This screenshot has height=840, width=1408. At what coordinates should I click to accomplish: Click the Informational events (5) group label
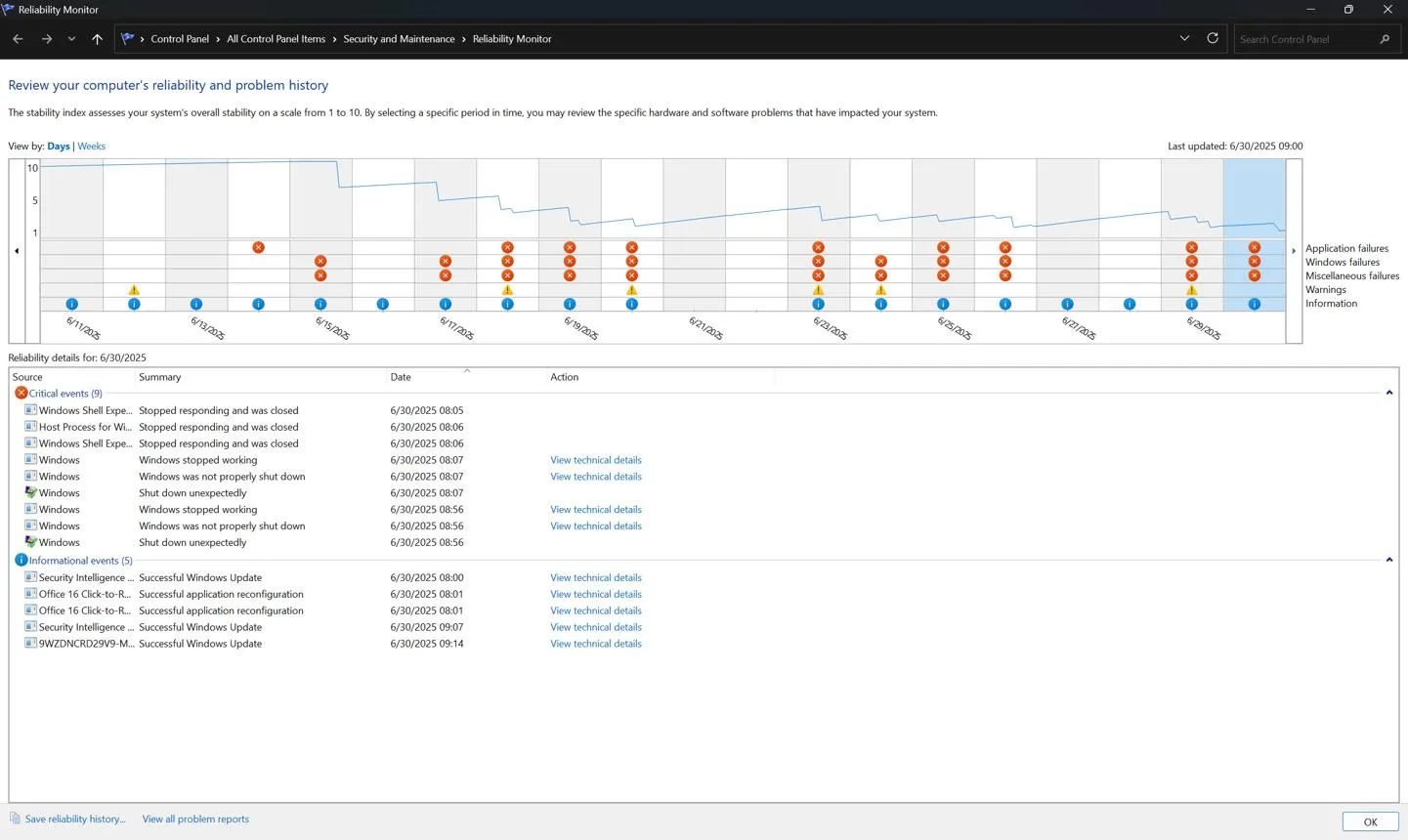pos(80,561)
